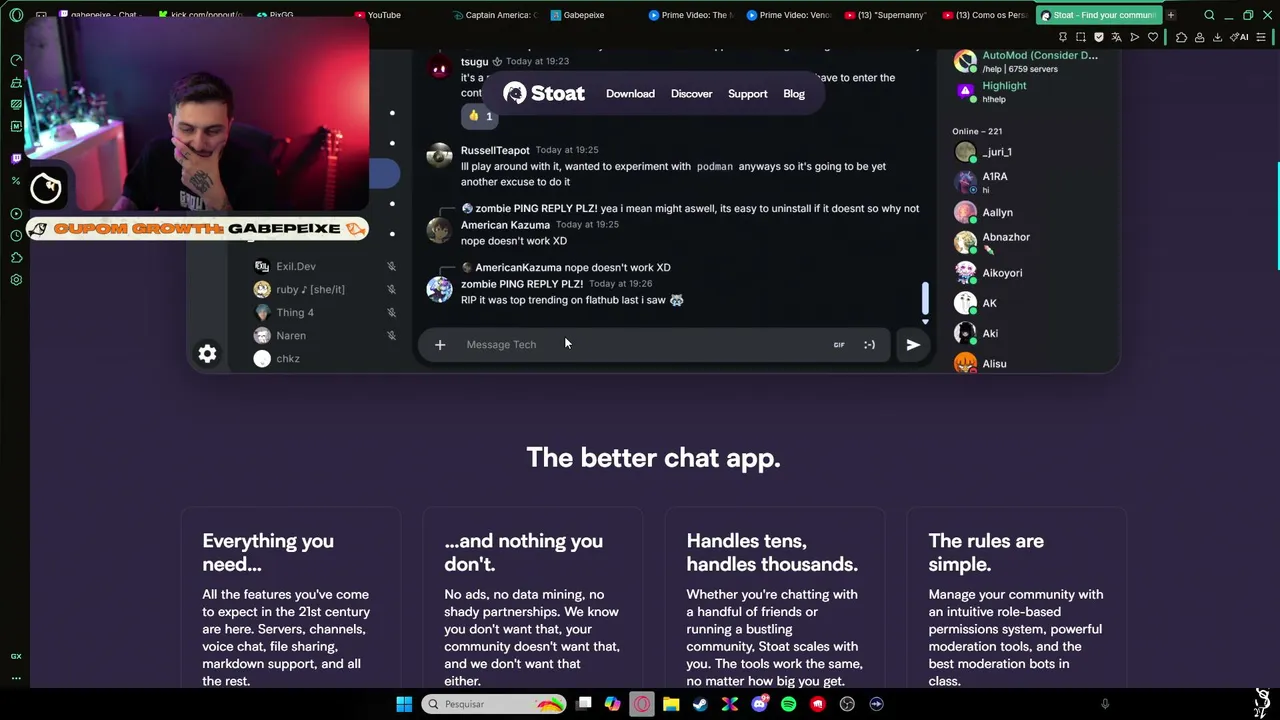Screen dimensions: 1280x720
Task: Click the American Kazuma username in chat
Action: click(x=505, y=225)
